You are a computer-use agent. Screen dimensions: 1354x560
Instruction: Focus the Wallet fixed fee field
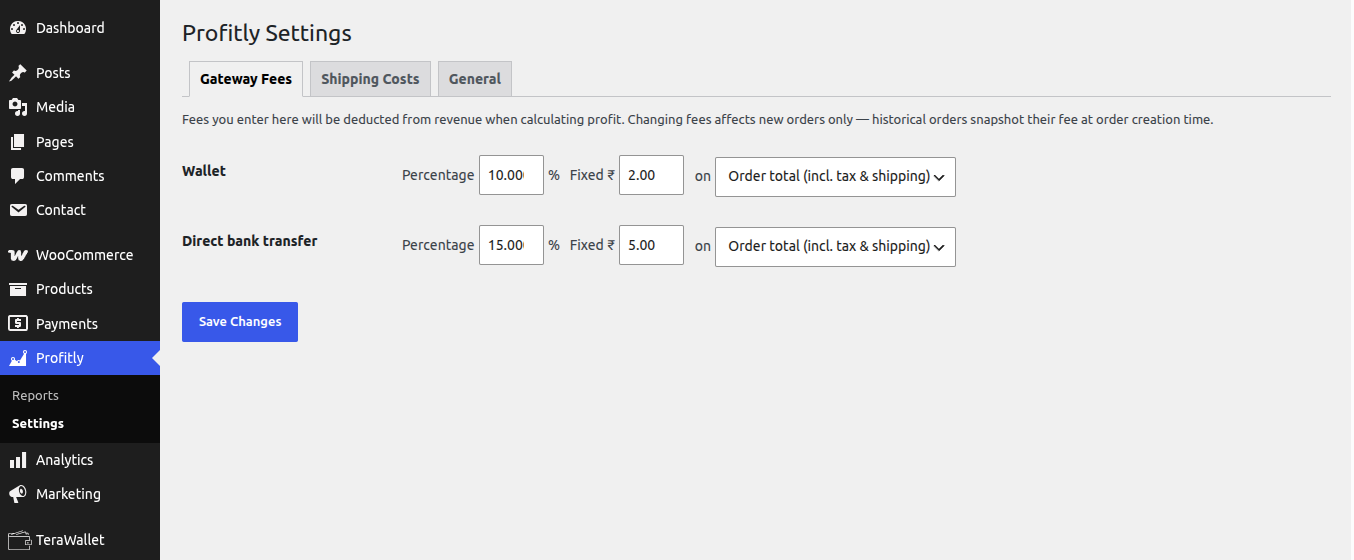tap(651, 175)
